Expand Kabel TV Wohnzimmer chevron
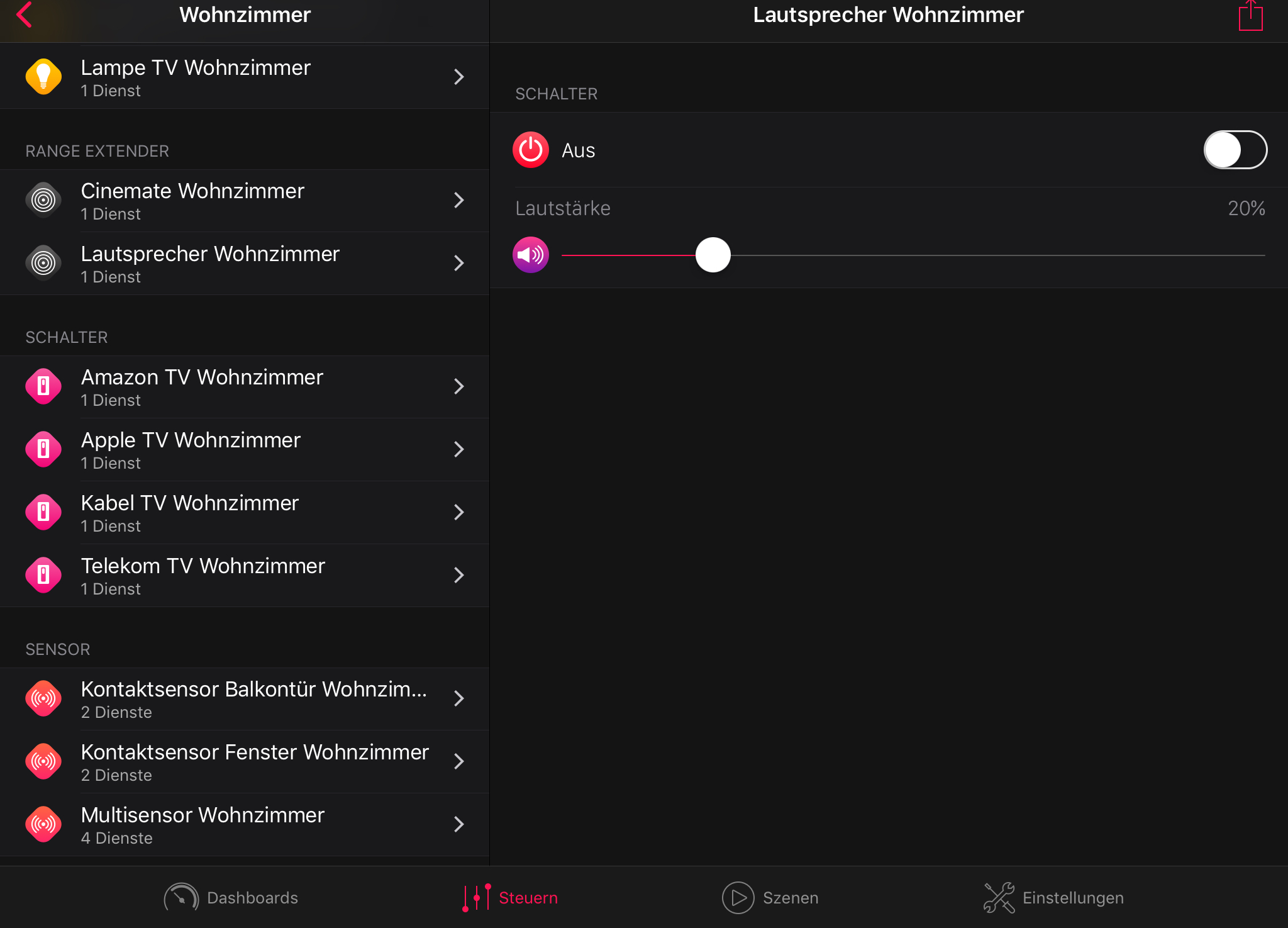 coord(458,512)
